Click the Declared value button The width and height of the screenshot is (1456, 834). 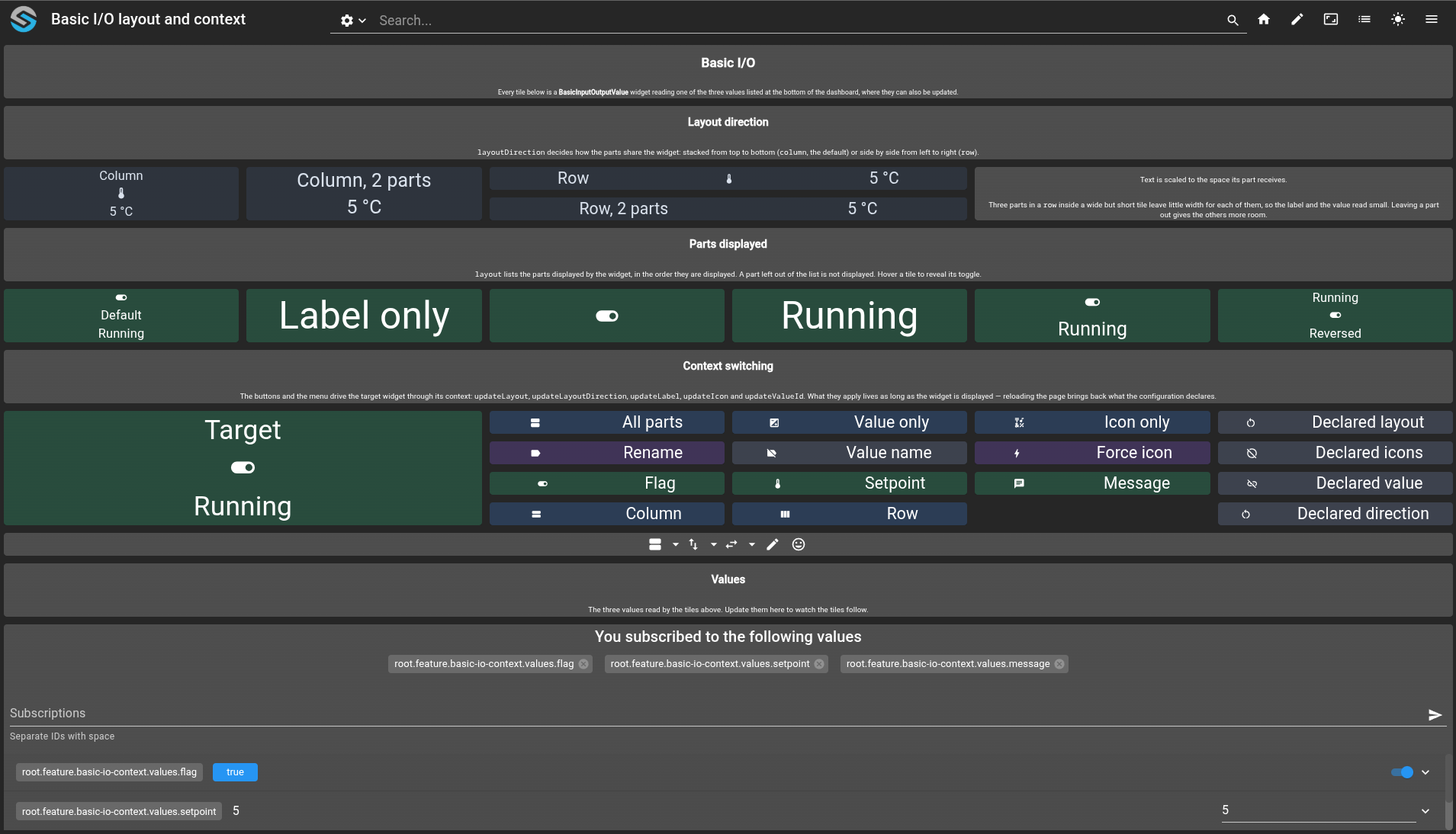click(1335, 483)
